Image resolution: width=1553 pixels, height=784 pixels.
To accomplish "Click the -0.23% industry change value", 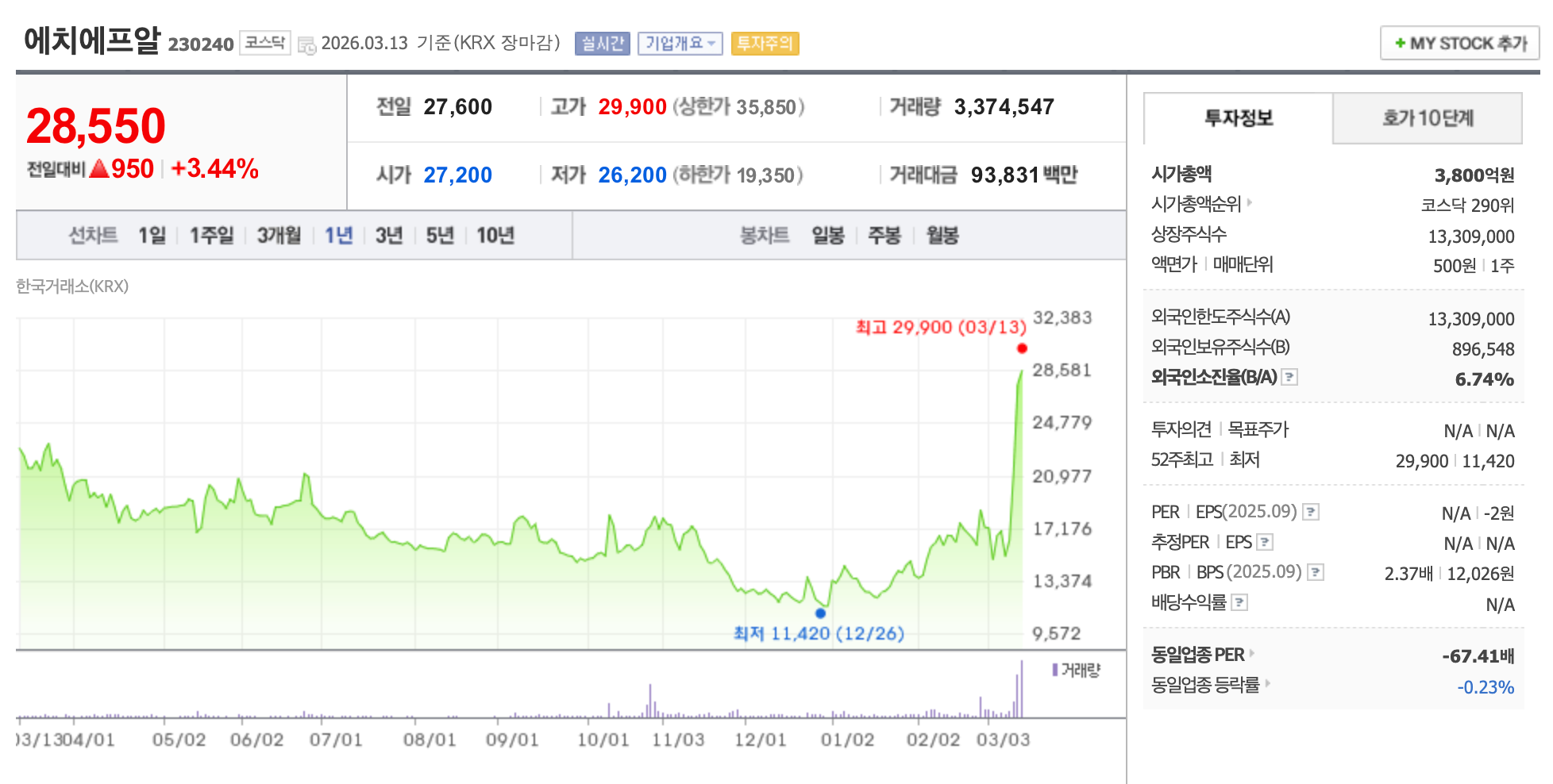I will pyautogui.click(x=1486, y=687).
